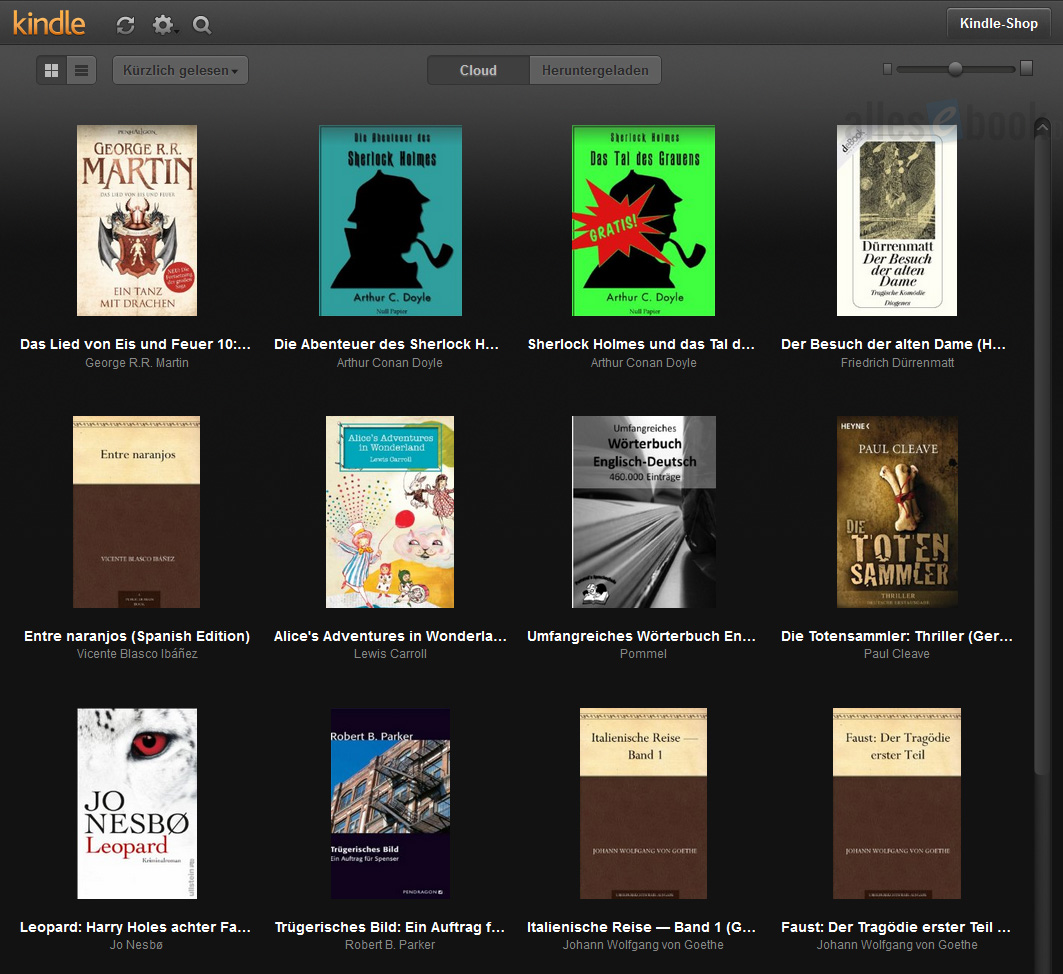Click author name 'Pommel'

(643, 654)
